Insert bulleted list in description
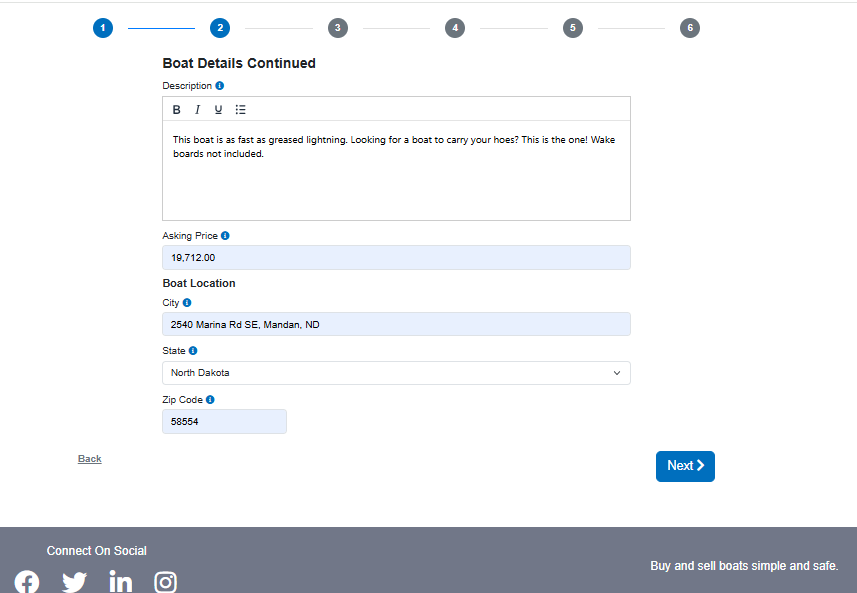857x593 pixels. pyautogui.click(x=241, y=110)
